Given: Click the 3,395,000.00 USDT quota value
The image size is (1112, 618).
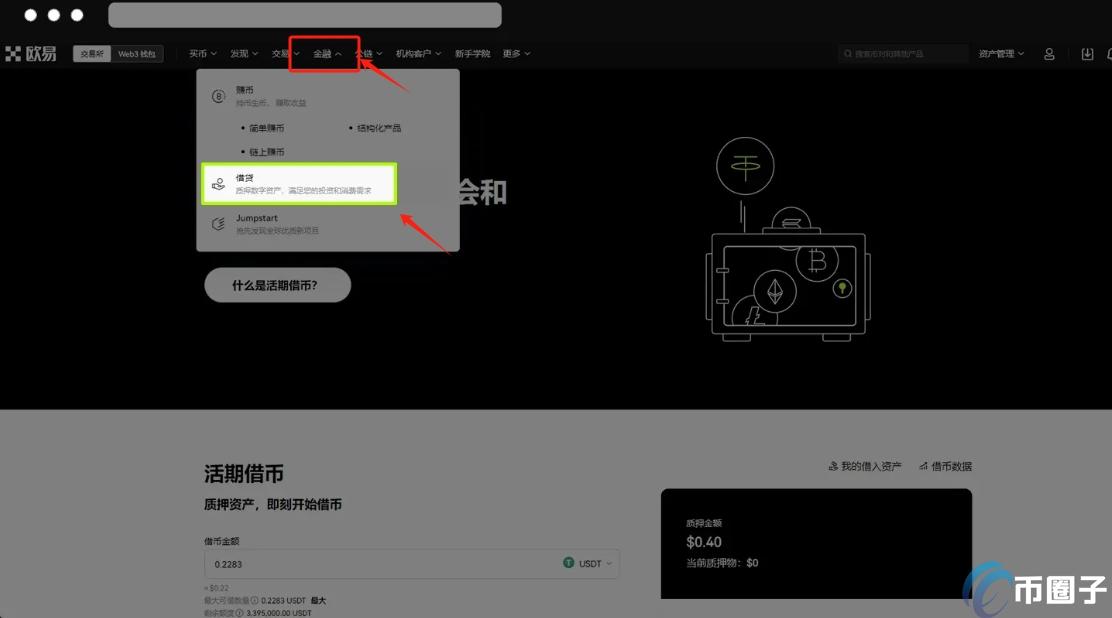Looking at the screenshot, I should (279, 613).
